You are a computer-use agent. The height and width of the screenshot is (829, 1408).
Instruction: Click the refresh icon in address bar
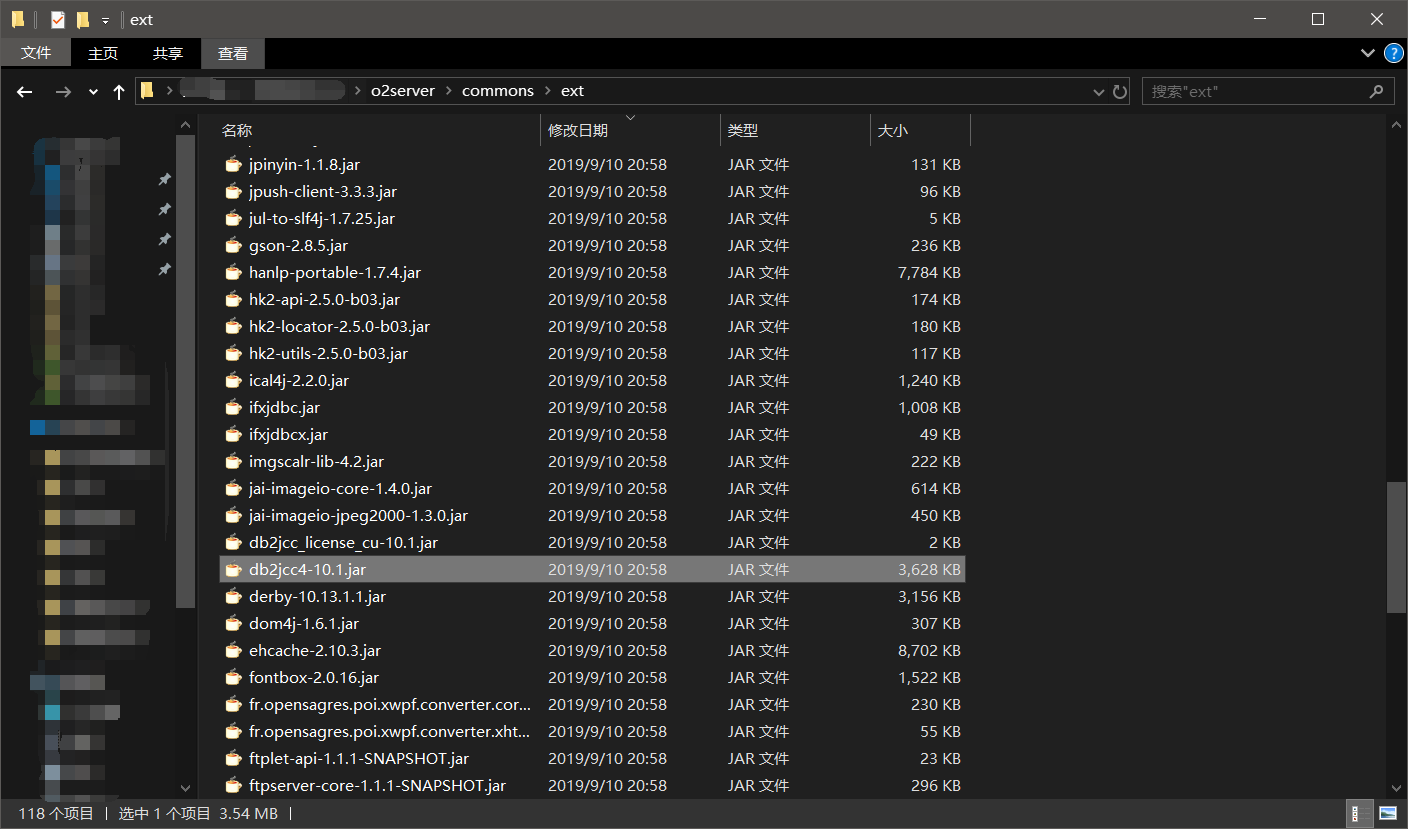click(1120, 91)
